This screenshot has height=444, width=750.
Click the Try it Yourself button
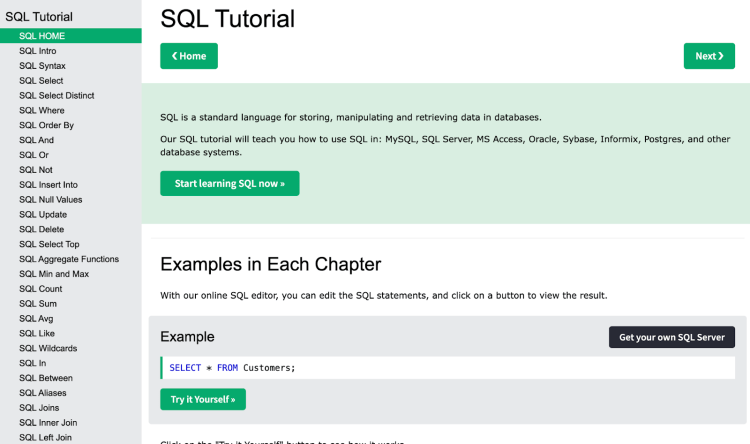[203, 399]
